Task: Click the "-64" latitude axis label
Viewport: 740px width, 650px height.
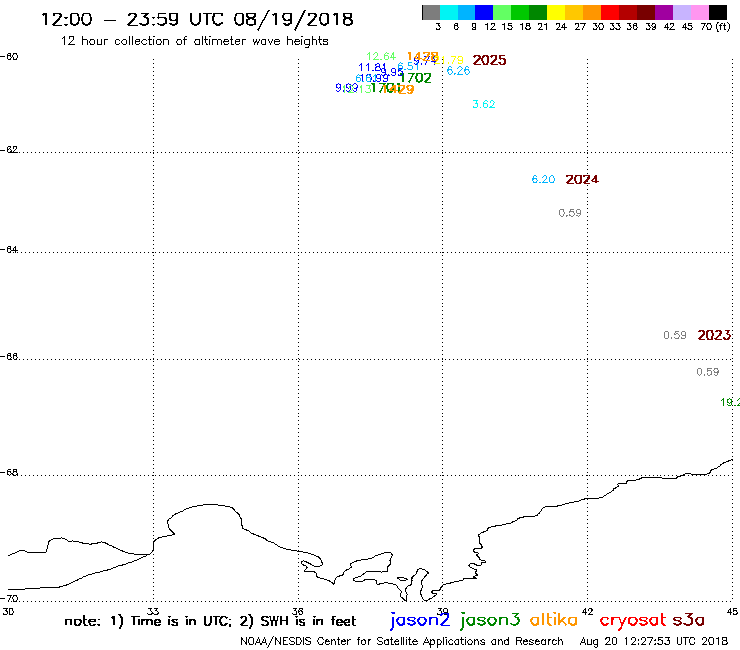Action: pos(10,249)
